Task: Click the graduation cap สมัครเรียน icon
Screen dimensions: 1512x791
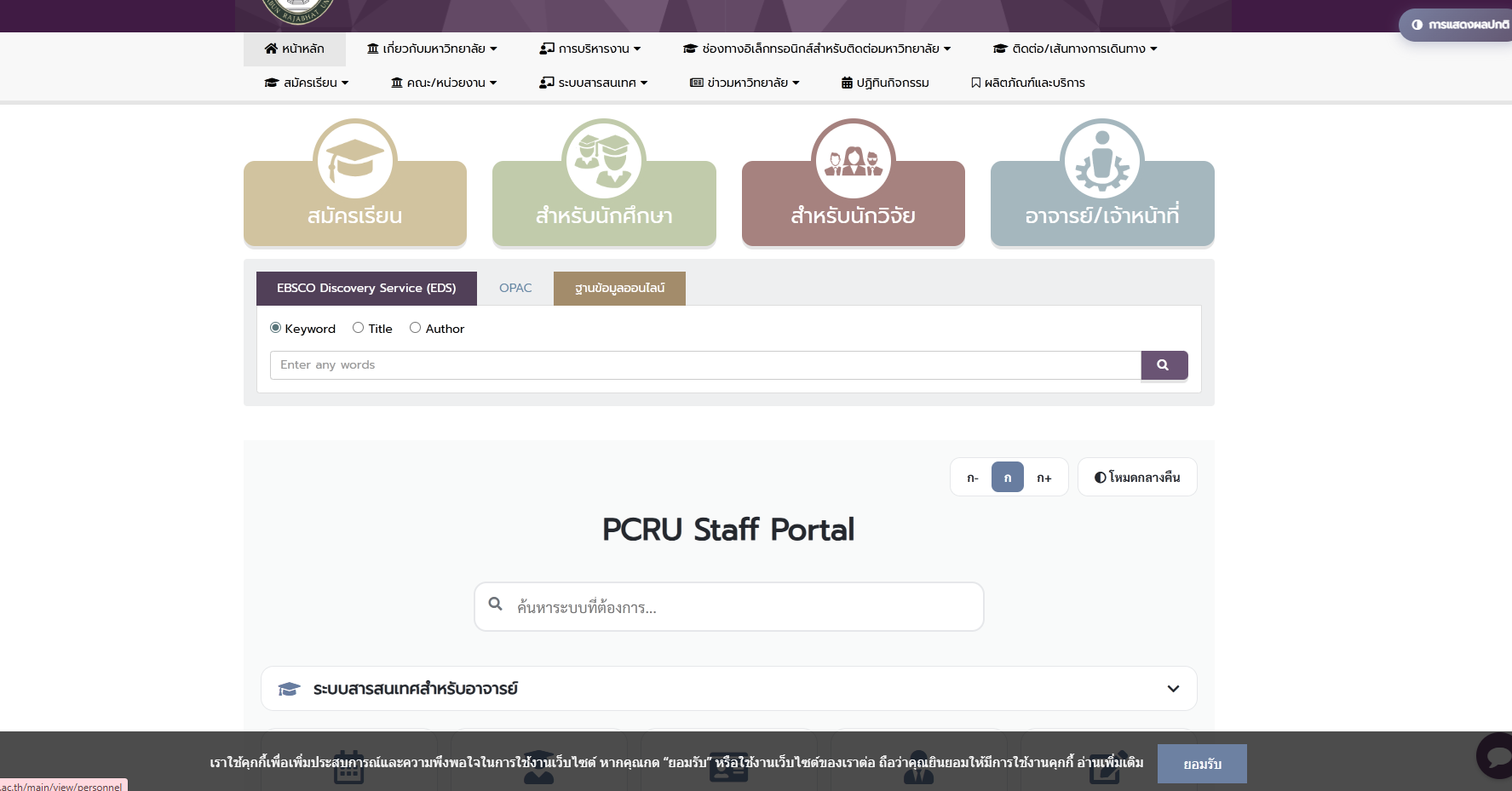Action: coord(355,160)
